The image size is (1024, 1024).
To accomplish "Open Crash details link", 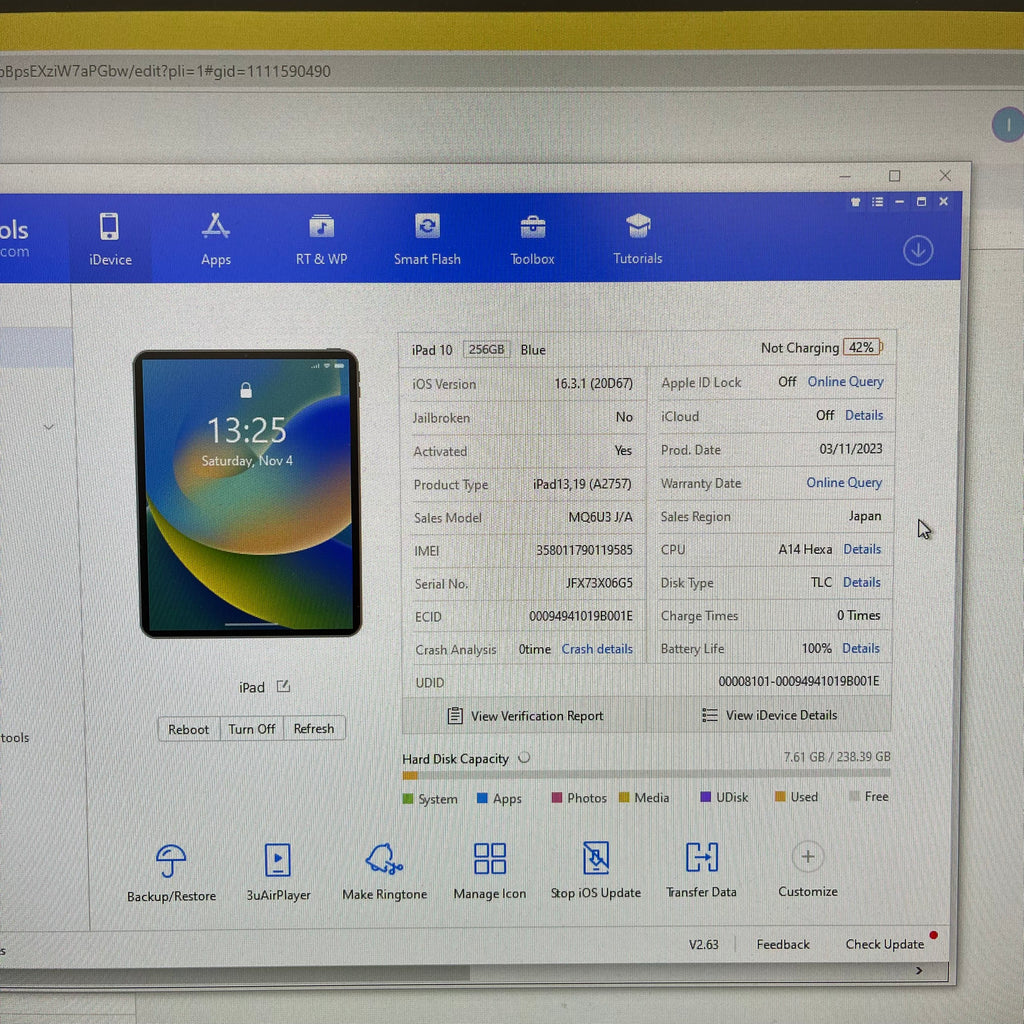I will [x=597, y=648].
